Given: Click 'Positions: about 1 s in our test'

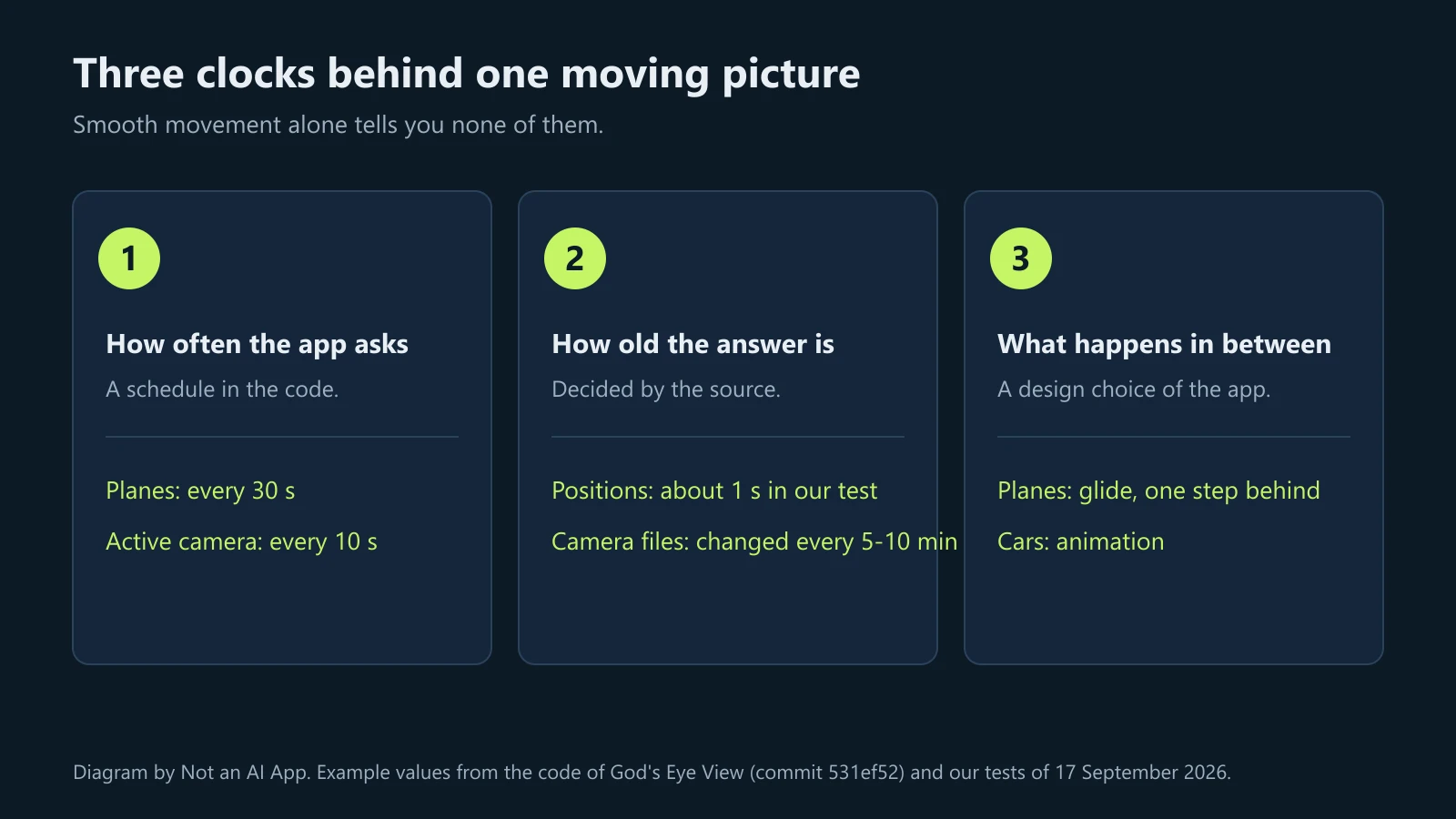Looking at the screenshot, I should [714, 490].
